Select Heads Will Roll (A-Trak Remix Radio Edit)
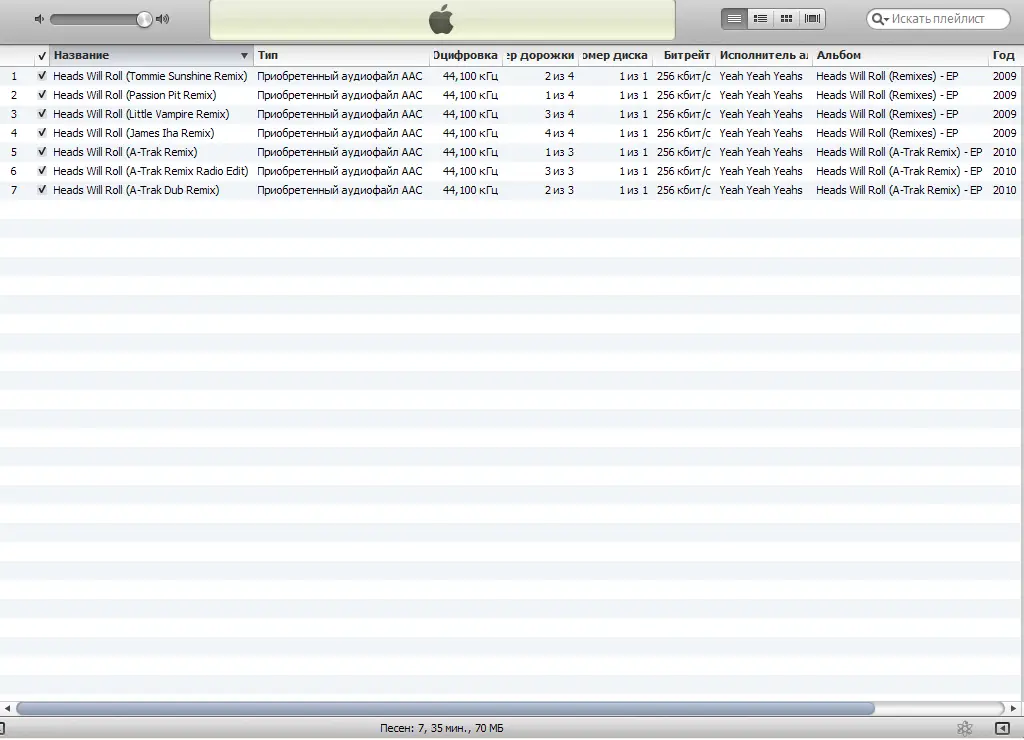 click(150, 171)
